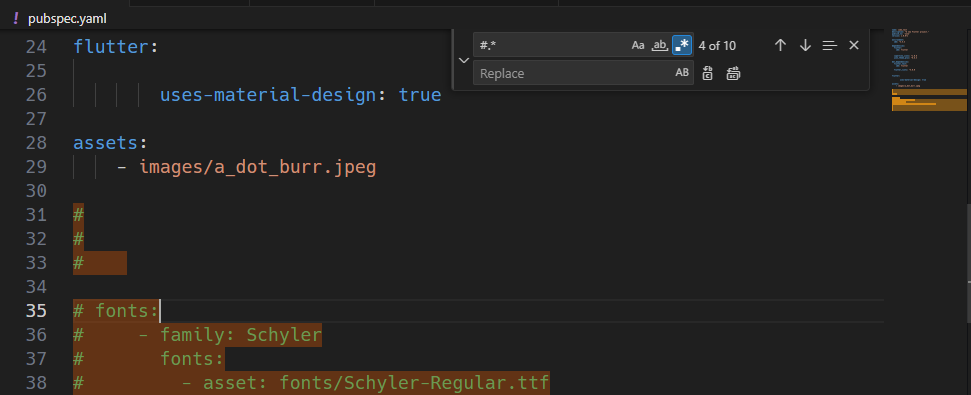Click the yaml file icon in tab

pos(15,19)
